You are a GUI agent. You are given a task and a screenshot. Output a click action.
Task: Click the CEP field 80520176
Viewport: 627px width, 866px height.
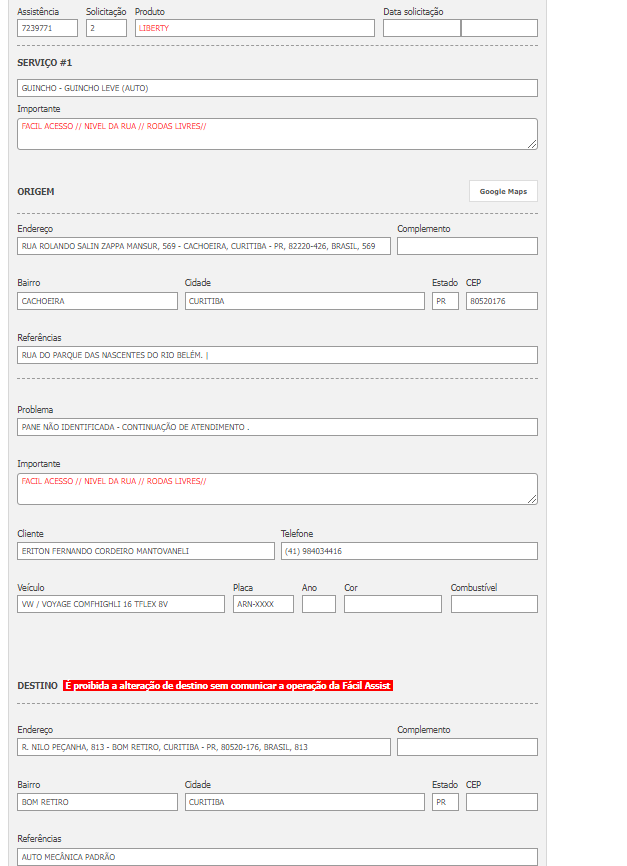(x=502, y=301)
